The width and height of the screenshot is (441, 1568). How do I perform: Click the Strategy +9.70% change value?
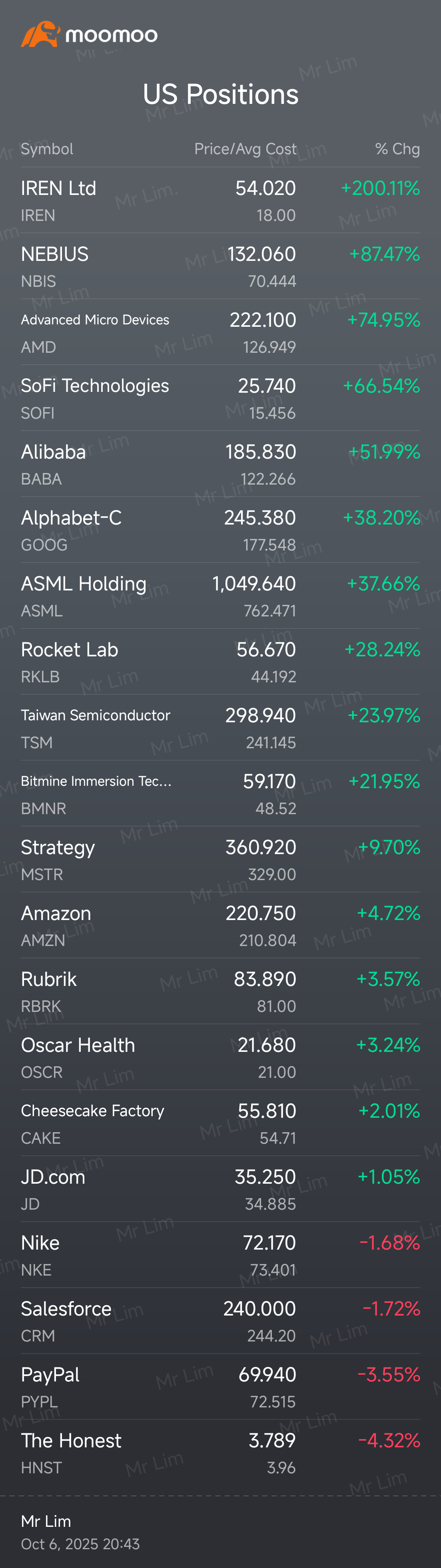coord(389,847)
